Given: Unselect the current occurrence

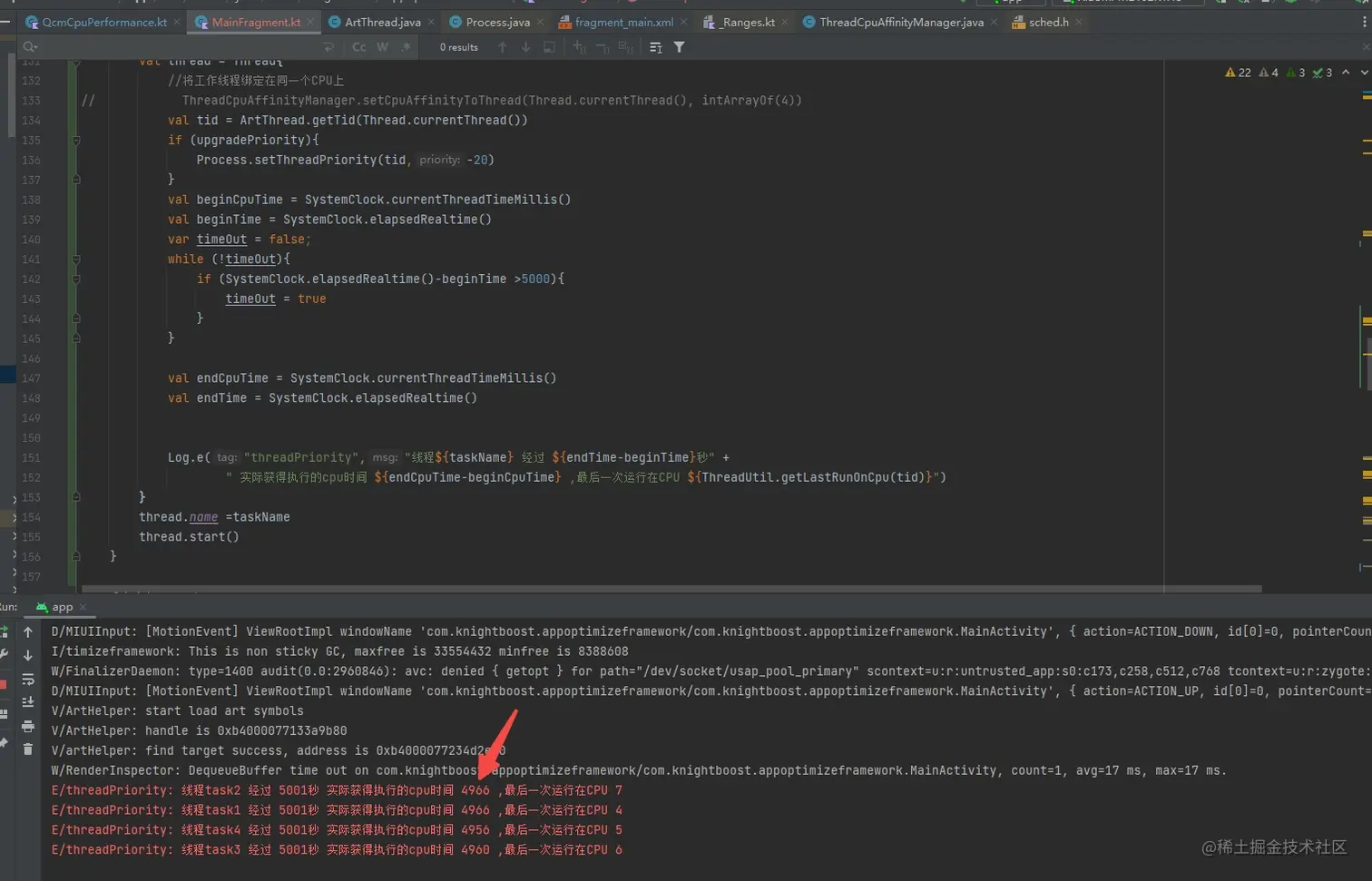Looking at the screenshot, I should click(603, 47).
